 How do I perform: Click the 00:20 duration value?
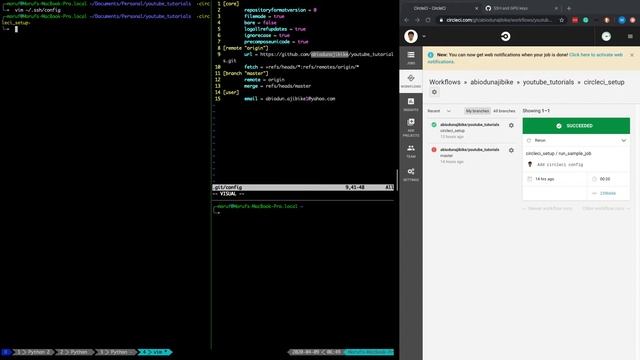tap(605, 179)
